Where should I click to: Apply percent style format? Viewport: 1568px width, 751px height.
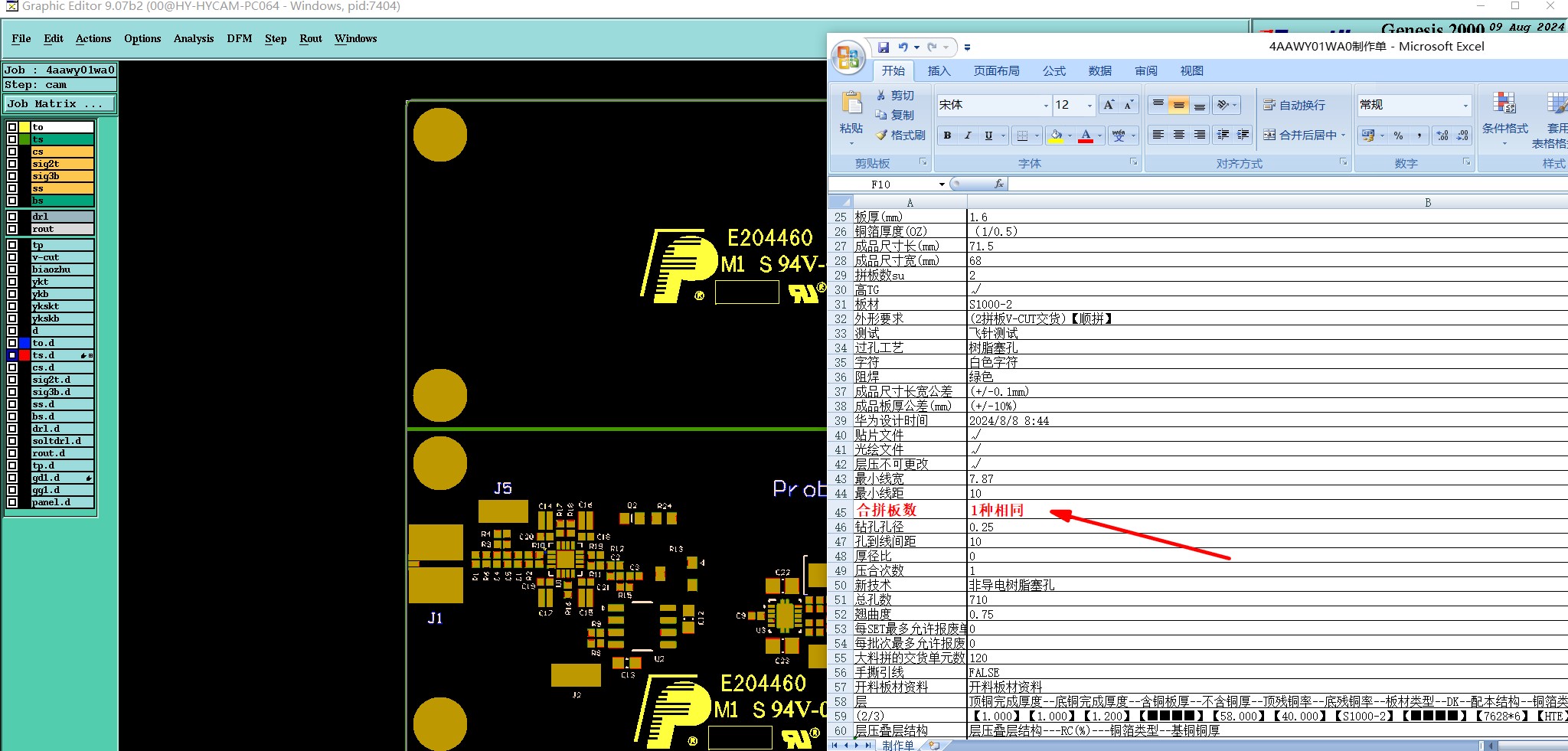click(1399, 136)
